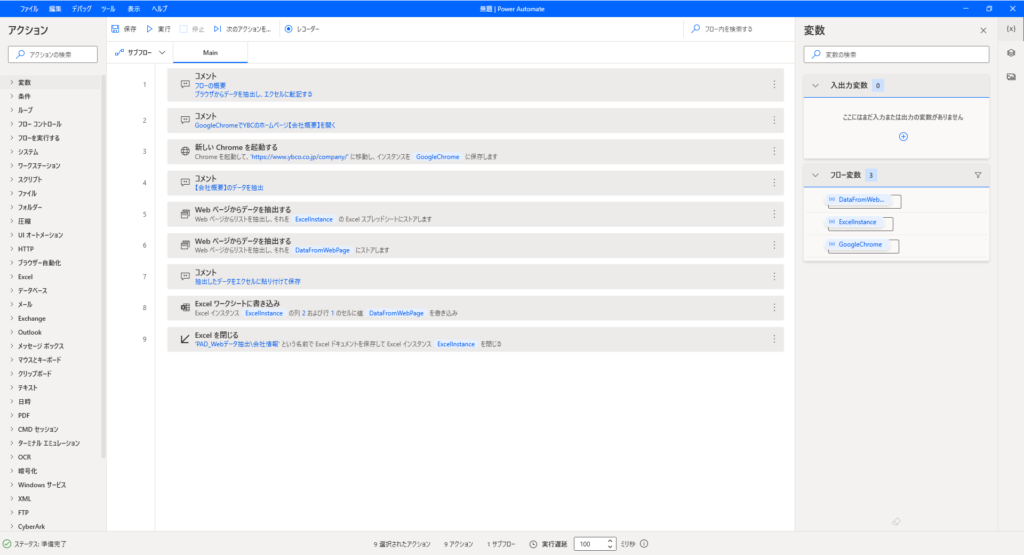
Task: Open images pane icon in right rail
Action: 1011,76
